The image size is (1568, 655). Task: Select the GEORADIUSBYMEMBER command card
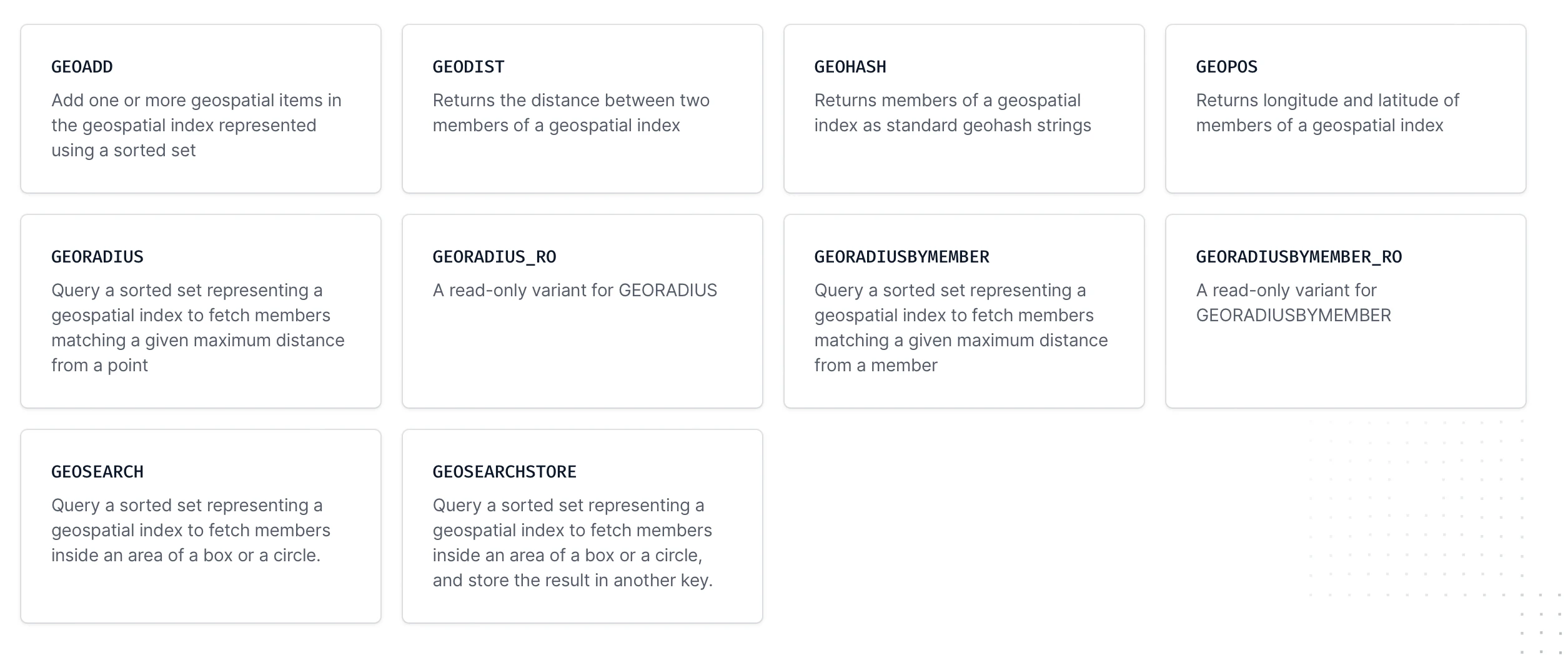click(x=964, y=311)
